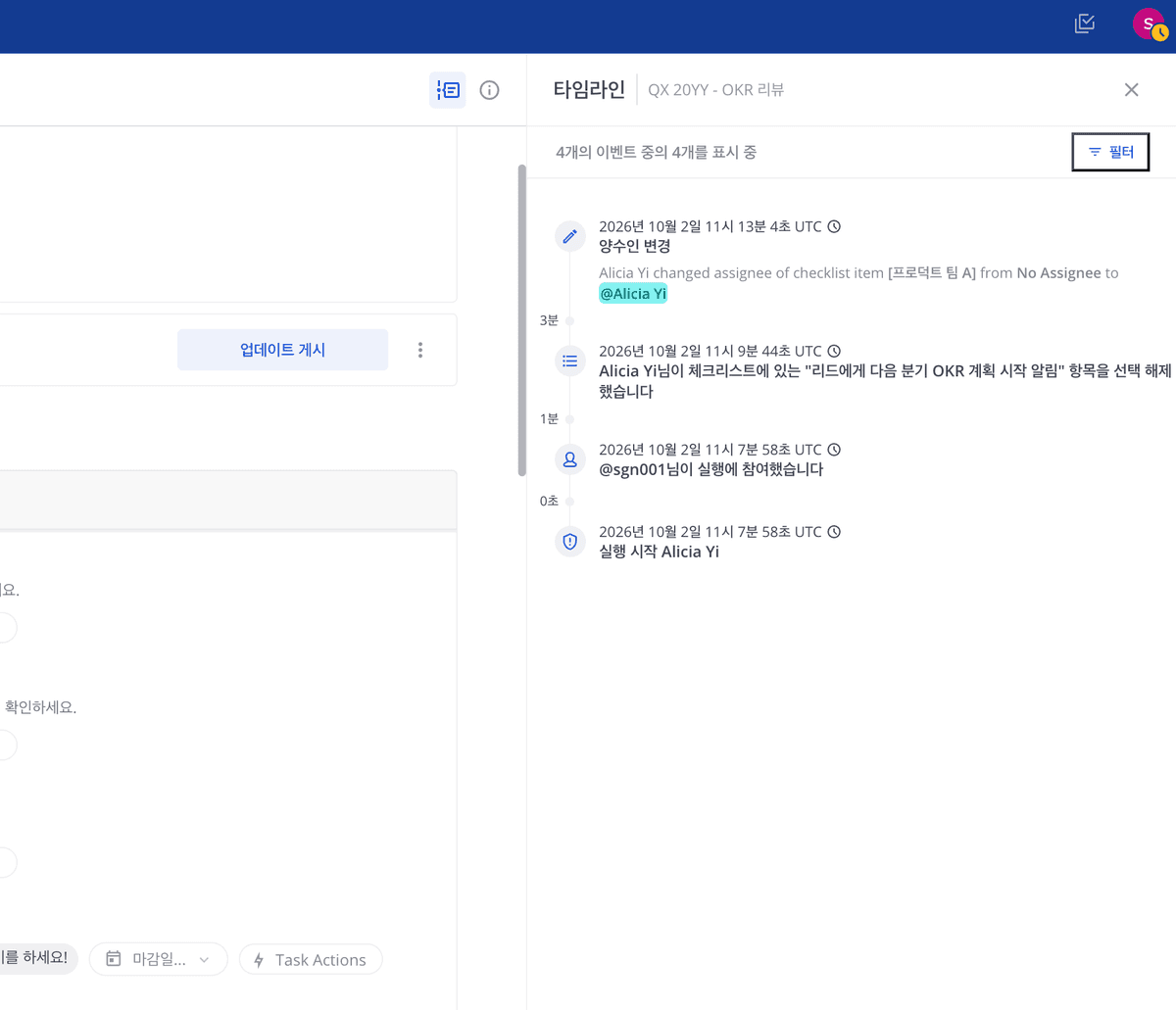The image size is (1176, 1010).
Task: Click the QX 20YY - OKR 리뷰 subtitle
Action: click(715, 90)
